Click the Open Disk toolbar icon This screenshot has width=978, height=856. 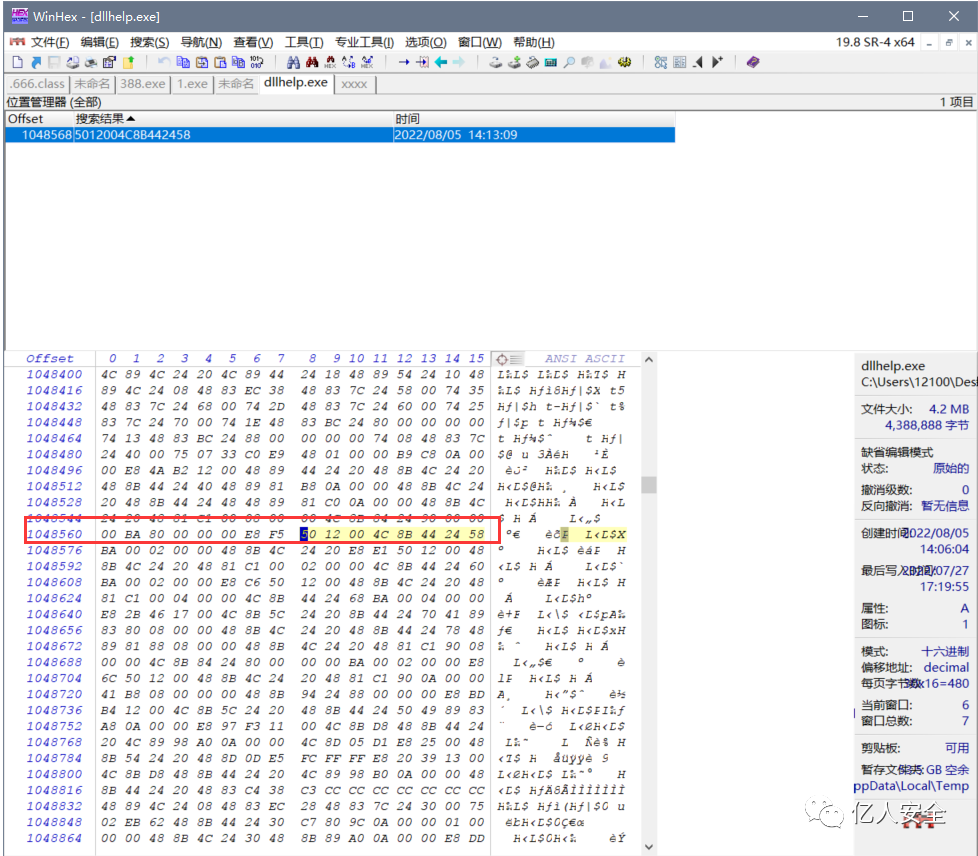495,62
